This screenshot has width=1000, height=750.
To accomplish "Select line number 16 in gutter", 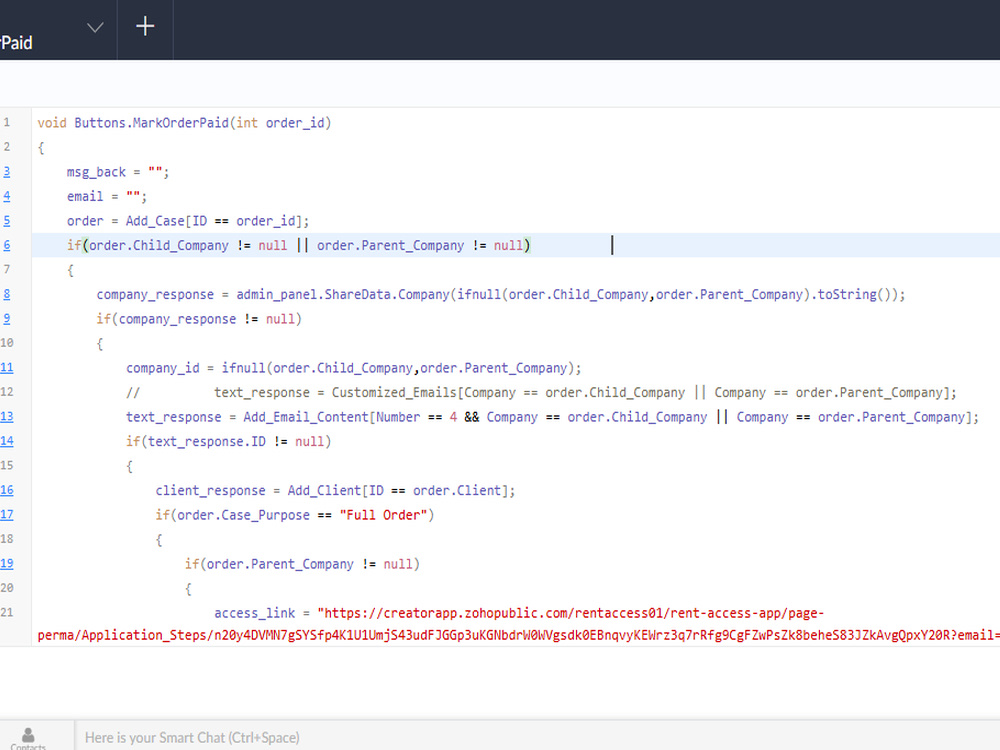I will pyautogui.click(x=6, y=490).
